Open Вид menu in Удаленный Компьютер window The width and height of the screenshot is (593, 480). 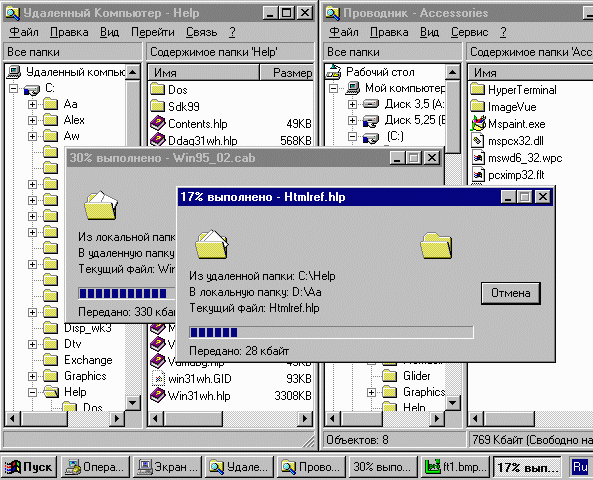coord(110,32)
